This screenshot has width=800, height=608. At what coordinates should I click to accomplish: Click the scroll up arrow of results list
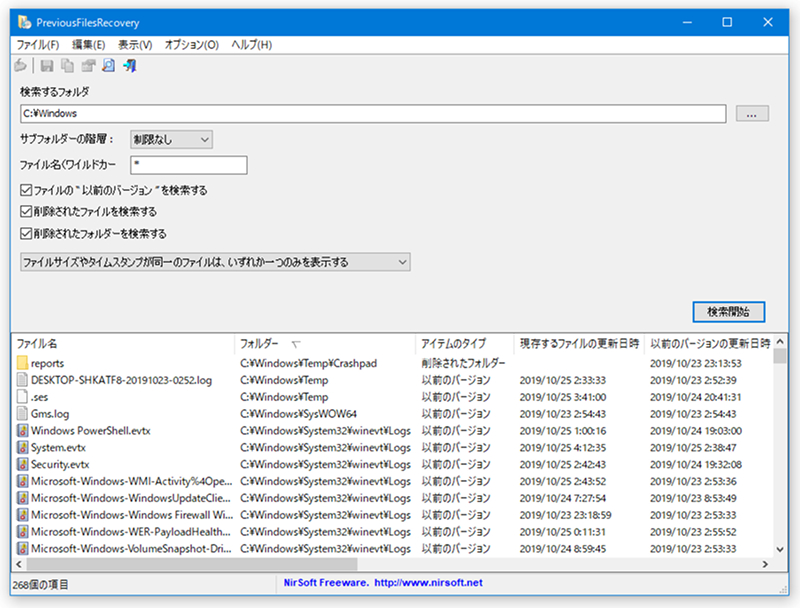[x=780, y=342]
